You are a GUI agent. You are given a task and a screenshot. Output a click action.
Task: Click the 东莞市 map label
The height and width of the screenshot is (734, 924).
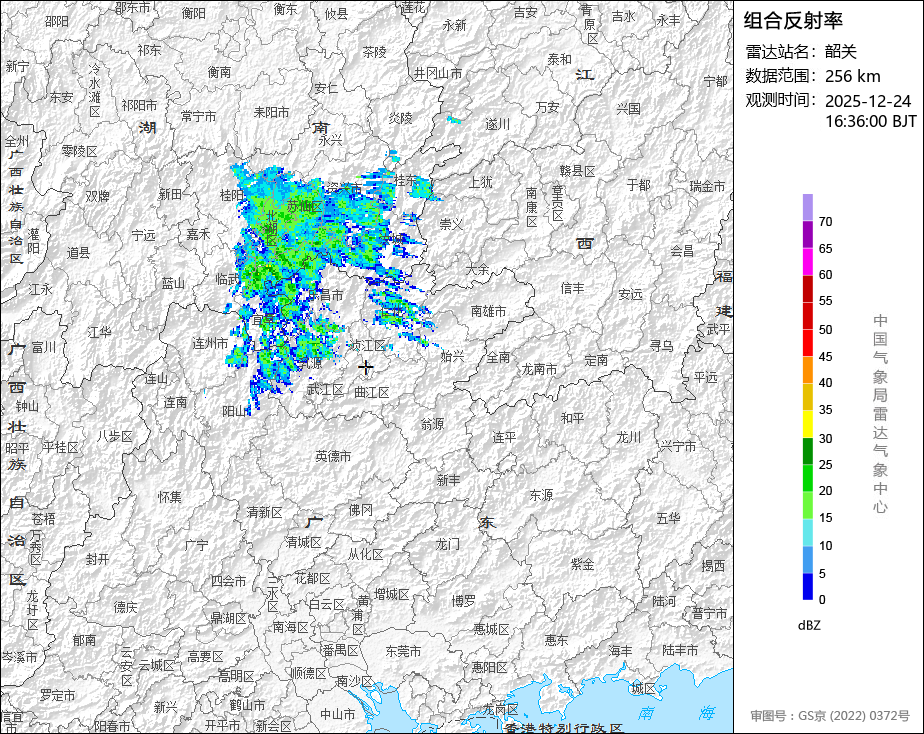[x=403, y=652]
